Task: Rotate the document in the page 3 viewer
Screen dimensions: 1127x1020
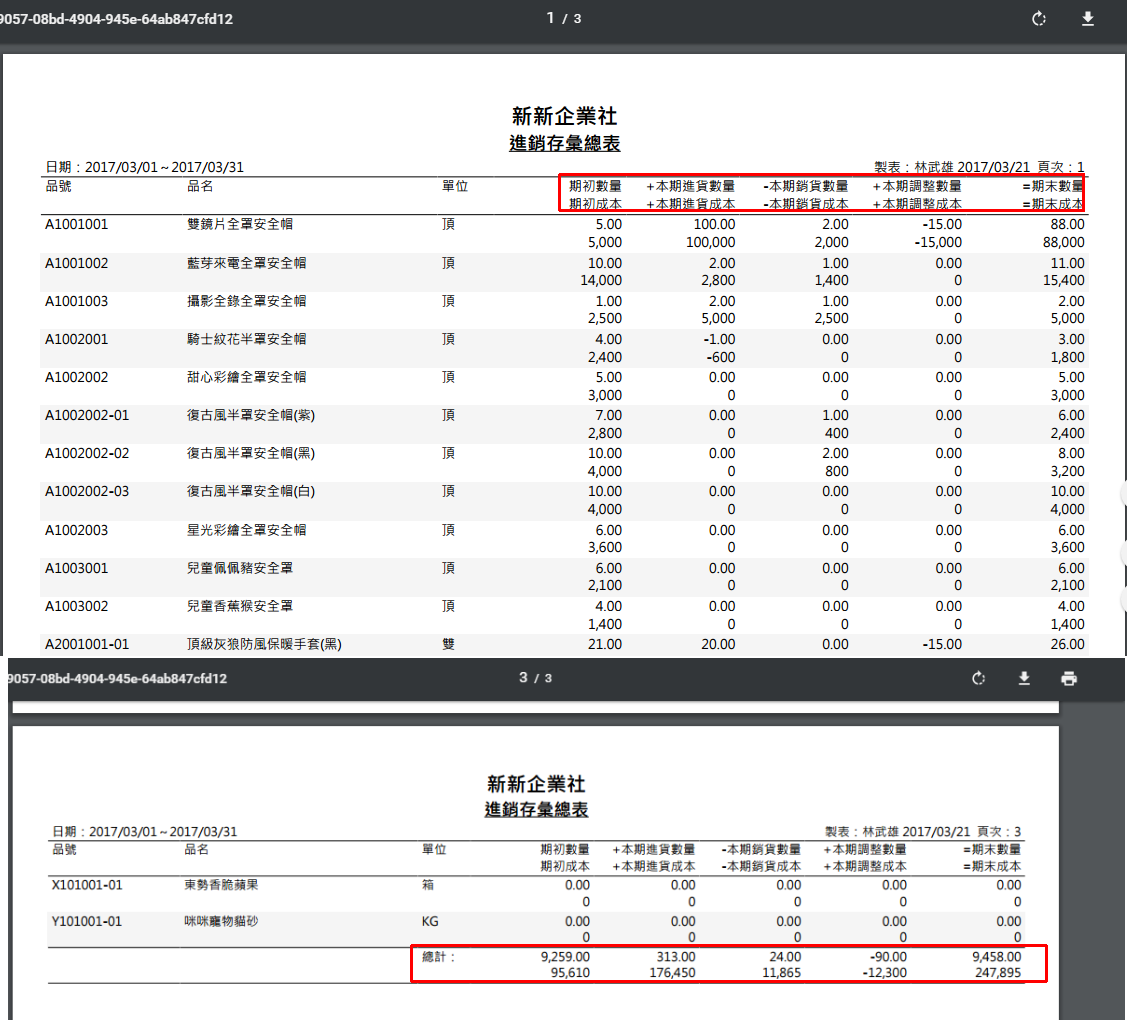Action: click(978, 678)
